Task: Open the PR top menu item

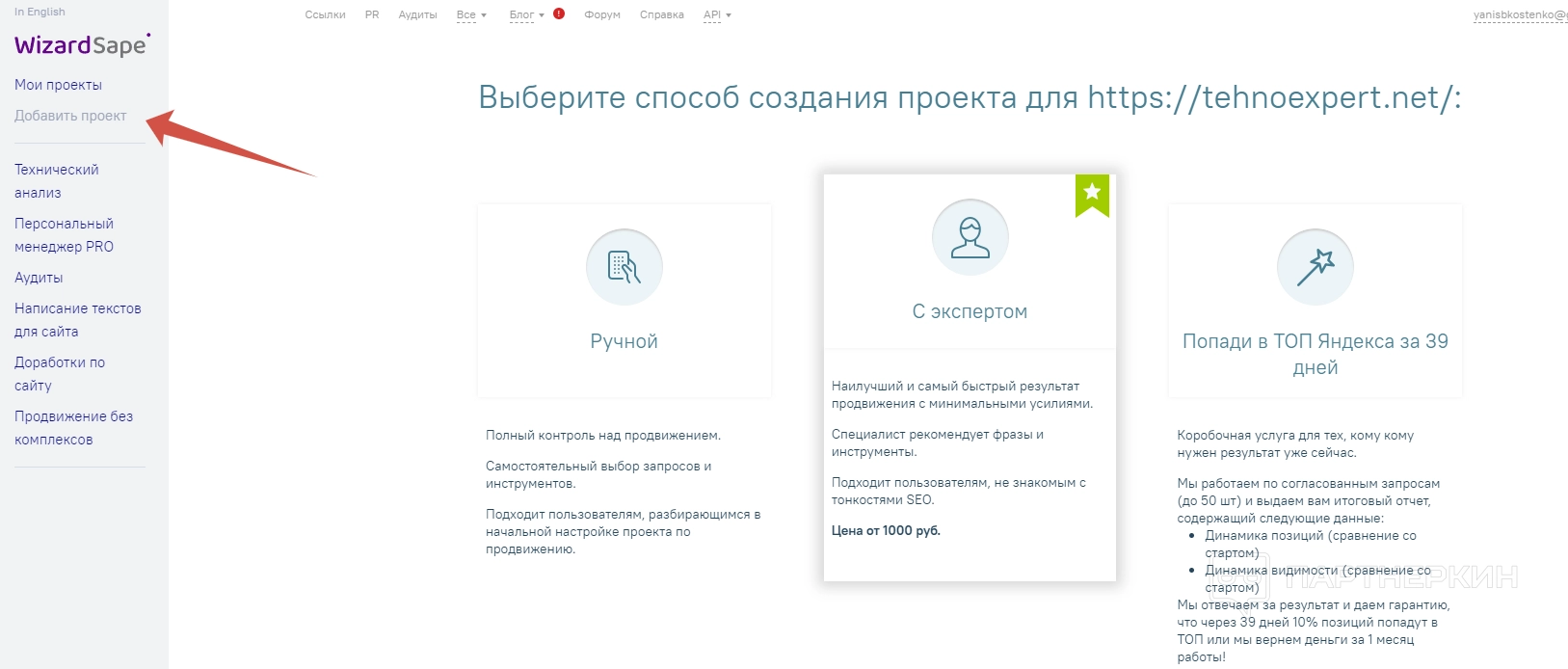Action: click(372, 14)
